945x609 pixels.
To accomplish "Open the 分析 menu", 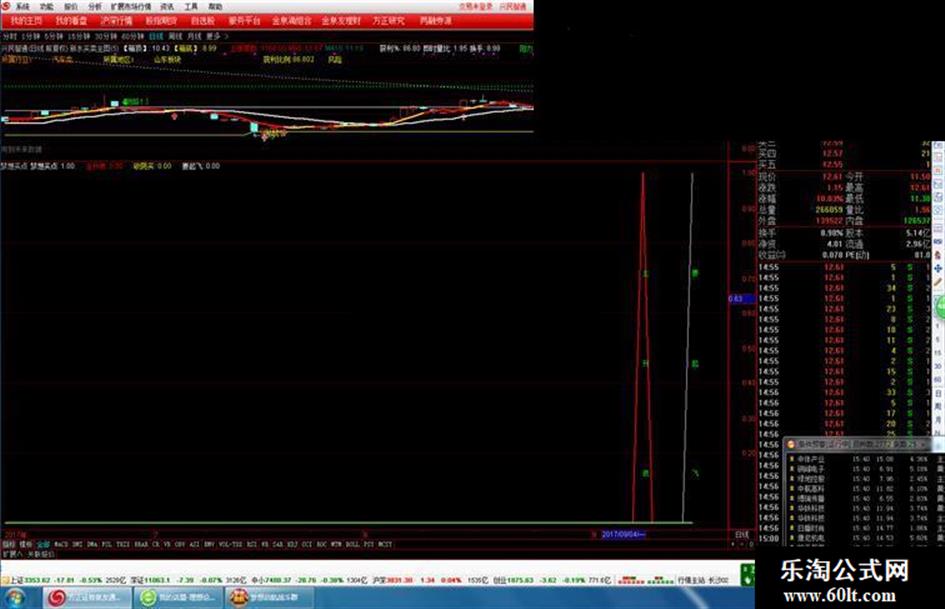I will tap(95, 7).
